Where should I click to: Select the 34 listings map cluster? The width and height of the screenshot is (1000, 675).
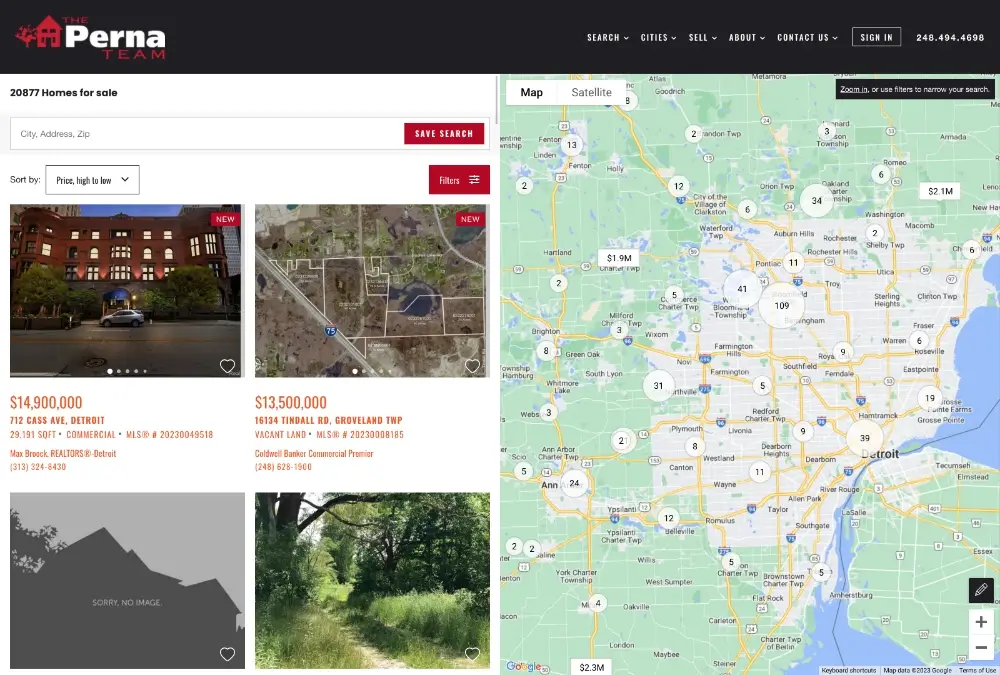[816, 200]
